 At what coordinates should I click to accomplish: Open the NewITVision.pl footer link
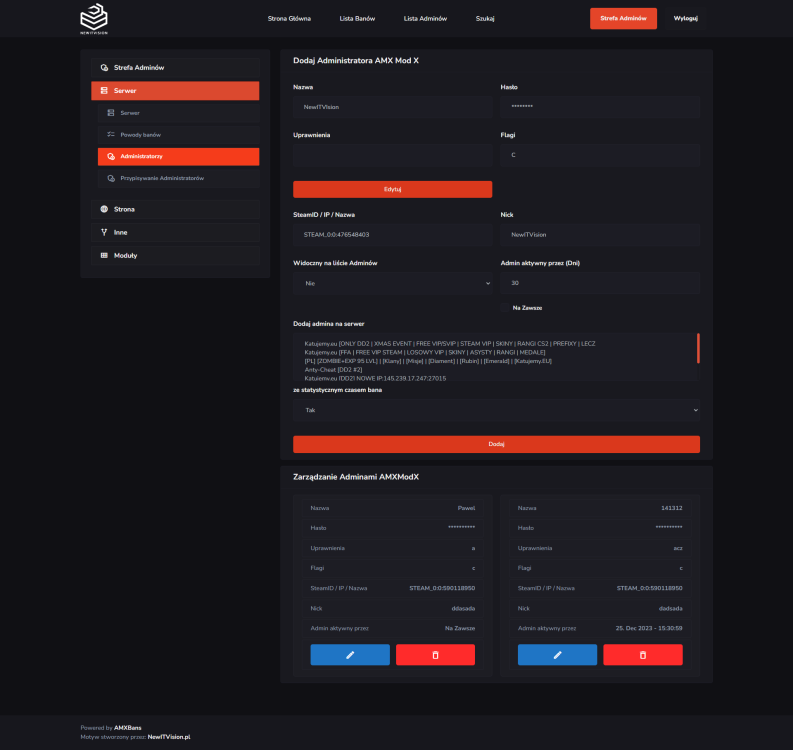coord(169,737)
